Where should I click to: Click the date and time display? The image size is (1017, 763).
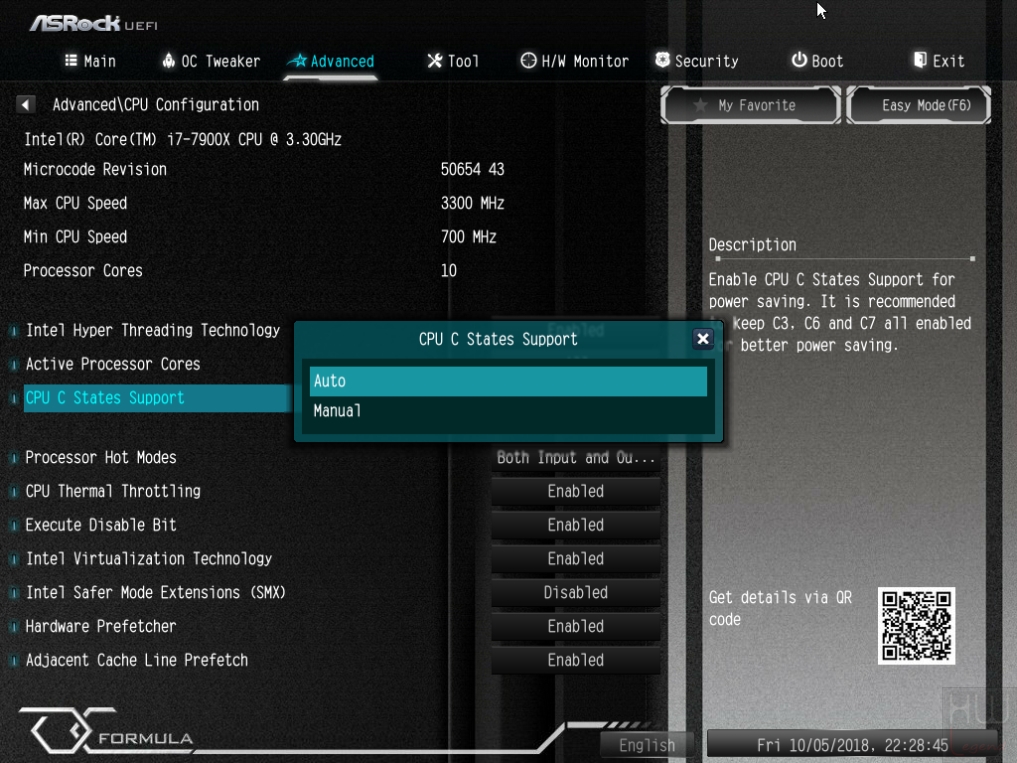pos(852,745)
